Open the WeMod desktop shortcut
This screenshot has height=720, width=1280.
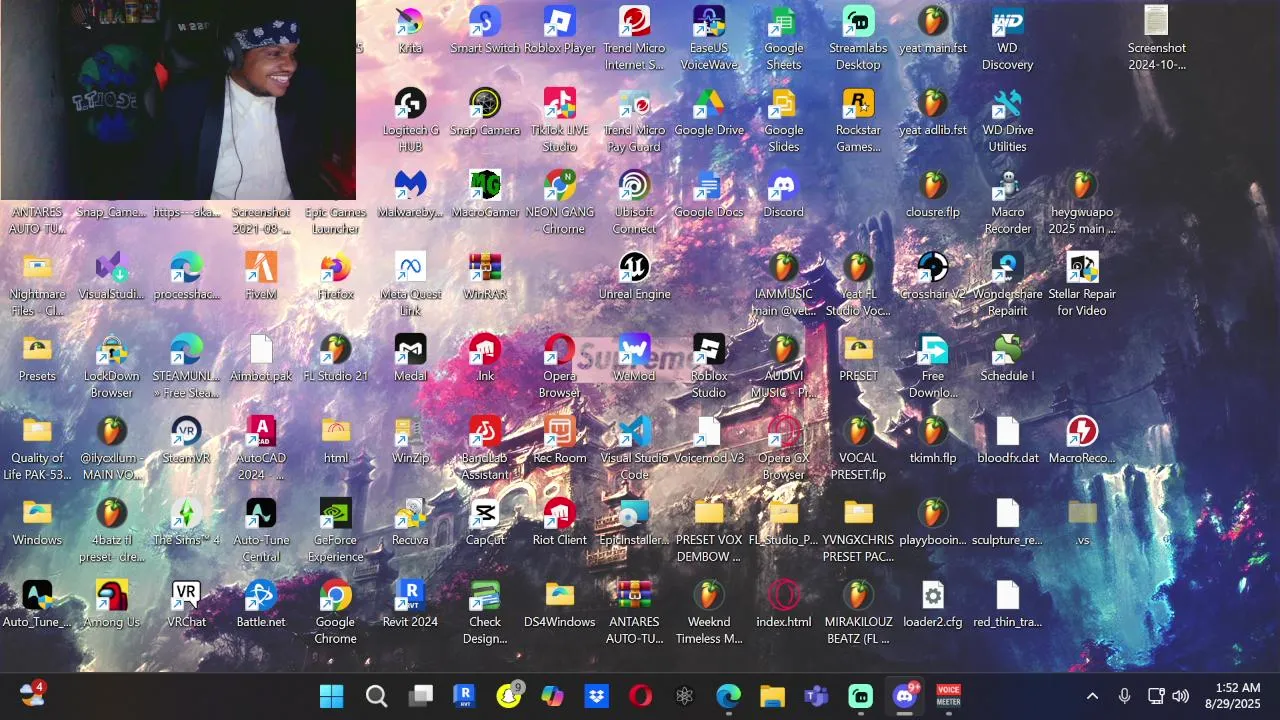click(634, 358)
